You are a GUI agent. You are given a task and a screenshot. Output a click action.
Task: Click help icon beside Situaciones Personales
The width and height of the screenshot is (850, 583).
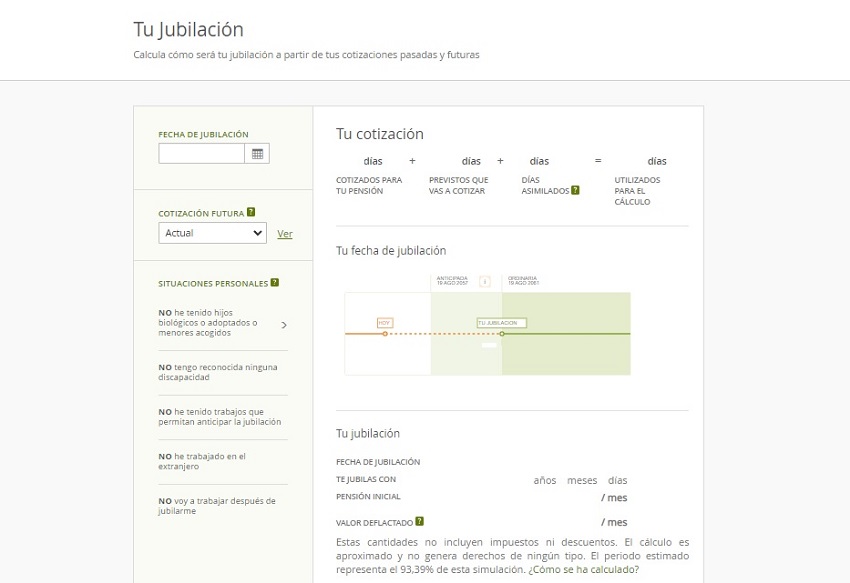(x=274, y=283)
